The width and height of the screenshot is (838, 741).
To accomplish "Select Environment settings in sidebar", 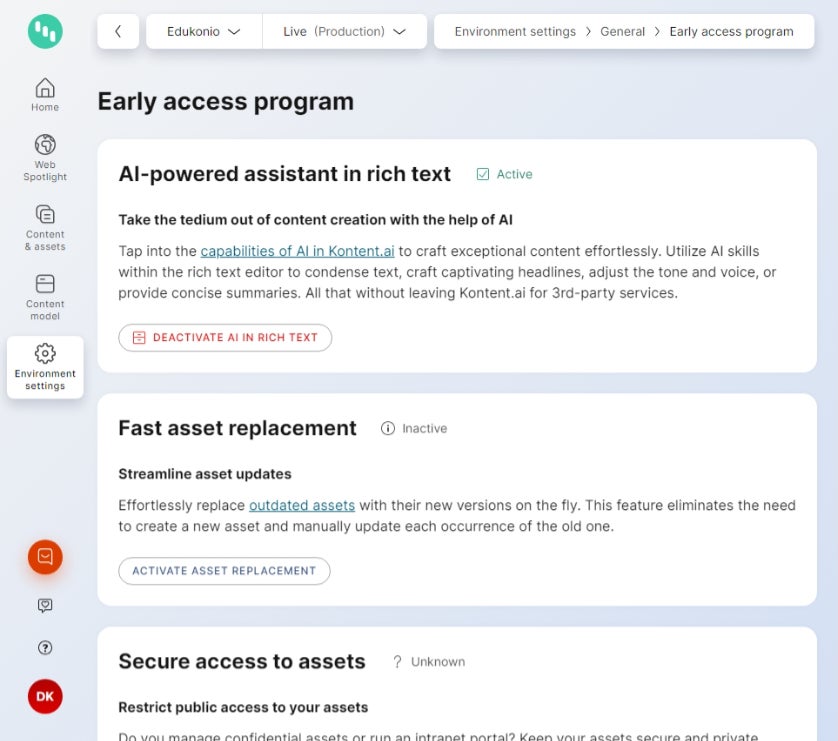I will click(45, 367).
